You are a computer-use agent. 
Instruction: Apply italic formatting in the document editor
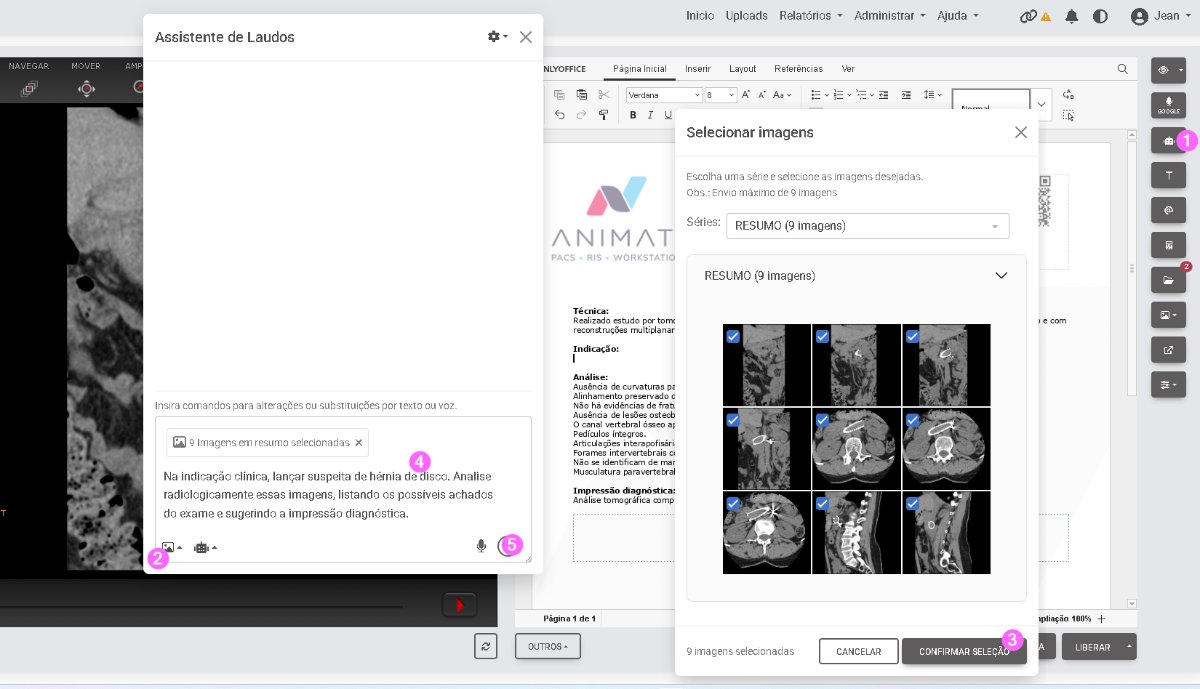click(650, 115)
